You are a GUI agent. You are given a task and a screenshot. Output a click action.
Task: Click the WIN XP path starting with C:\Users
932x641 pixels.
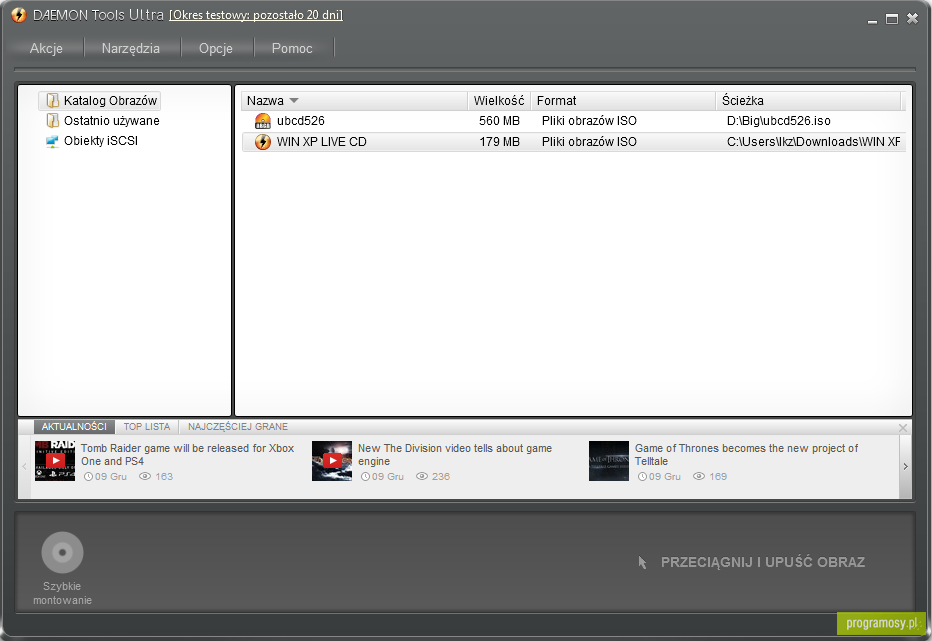click(x=813, y=142)
